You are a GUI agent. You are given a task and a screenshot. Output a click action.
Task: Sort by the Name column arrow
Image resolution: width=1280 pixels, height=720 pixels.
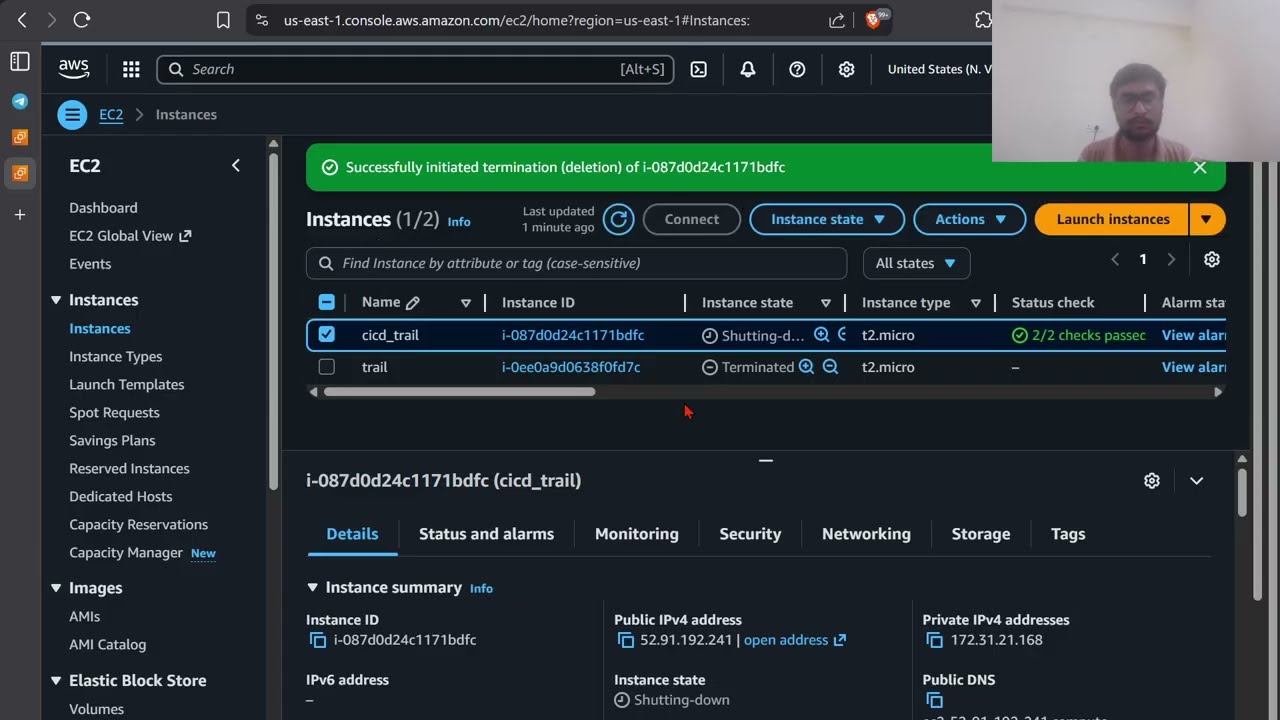(x=466, y=303)
